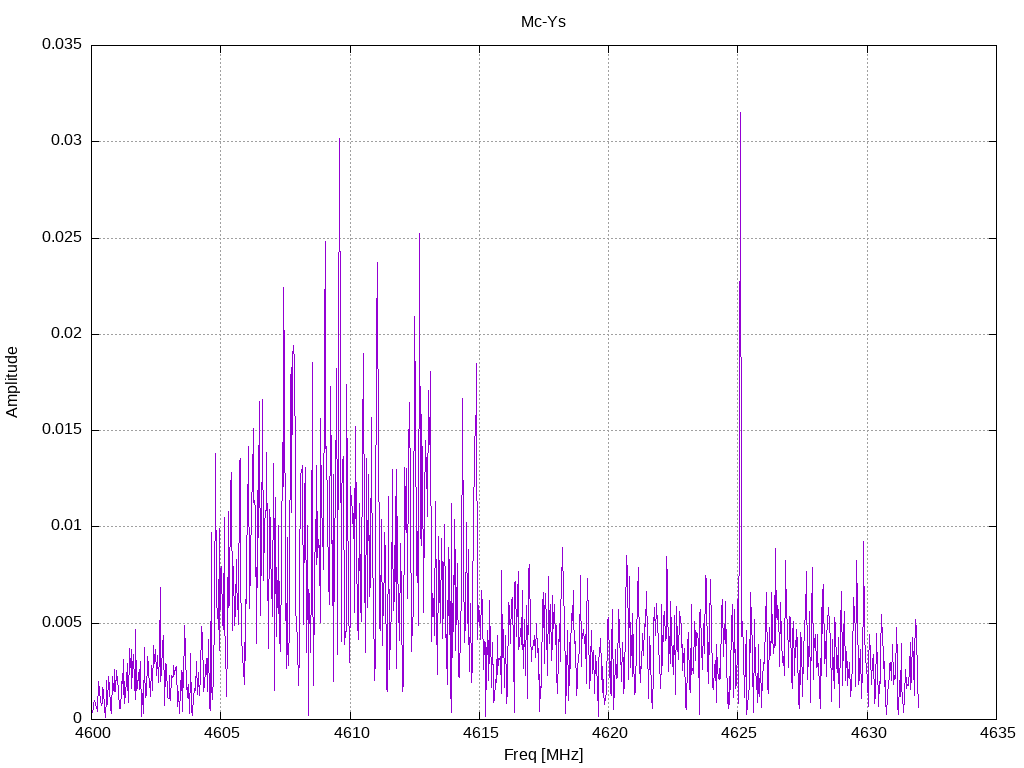Select the 4630 x-axis tick label
1024x768 pixels.
coord(866,733)
